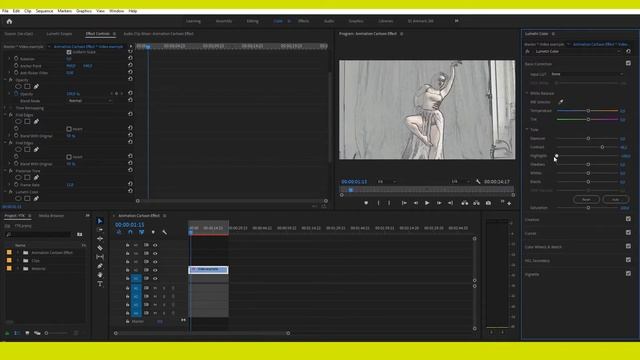The width and height of the screenshot is (640, 360).
Task: Open the Input LUT dropdown
Action: pyautogui.click(x=587, y=74)
